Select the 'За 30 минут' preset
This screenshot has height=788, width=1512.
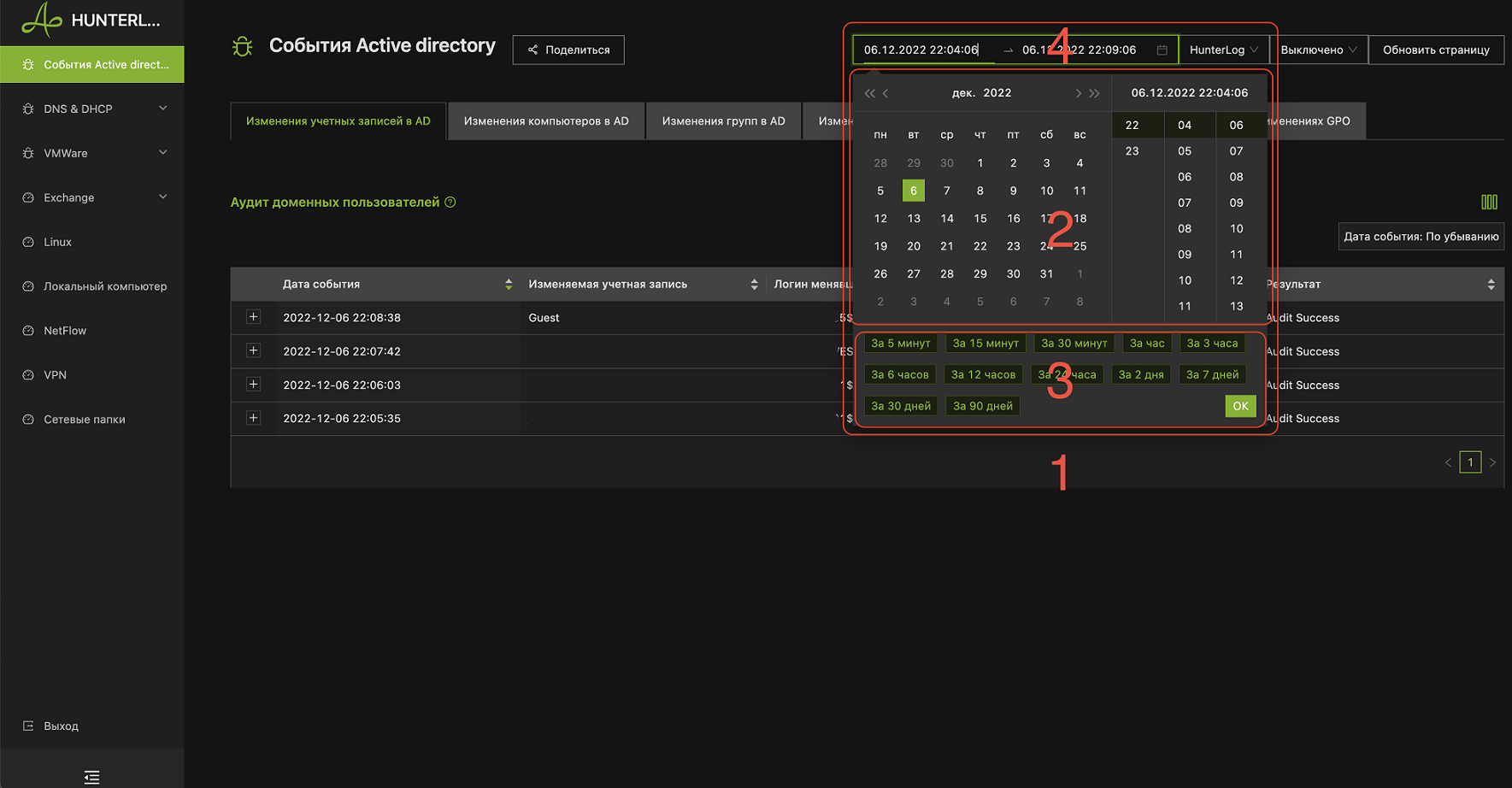1074,344
